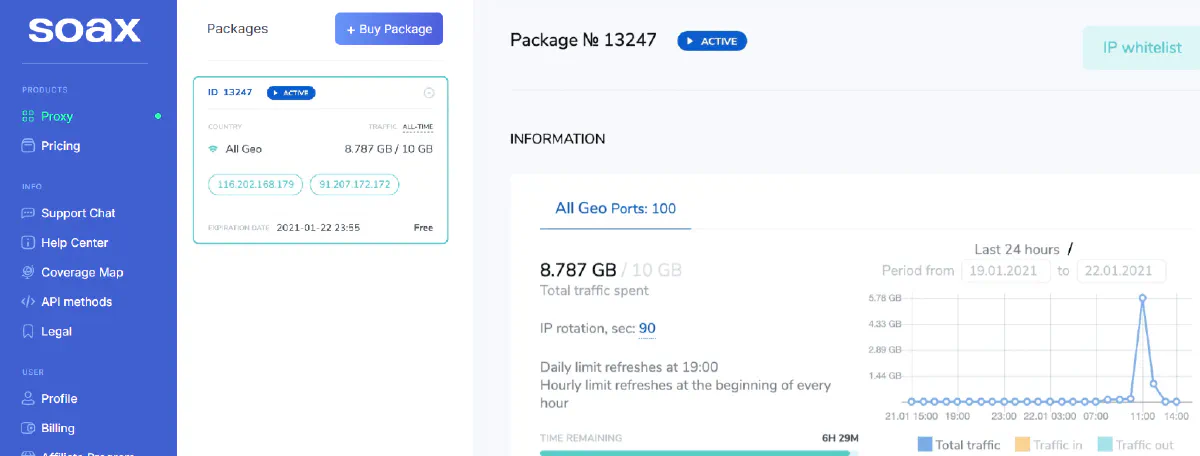The image size is (1200, 456).
Task: Open Support Chat bubble icon
Action: (x=28, y=213)
